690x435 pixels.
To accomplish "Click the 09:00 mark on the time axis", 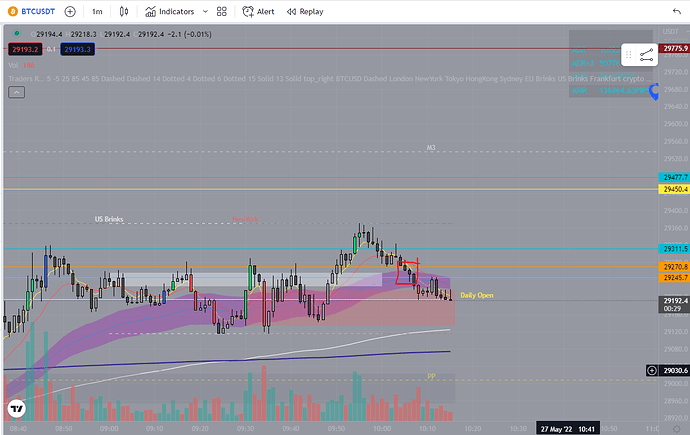I will coord(109,428).
